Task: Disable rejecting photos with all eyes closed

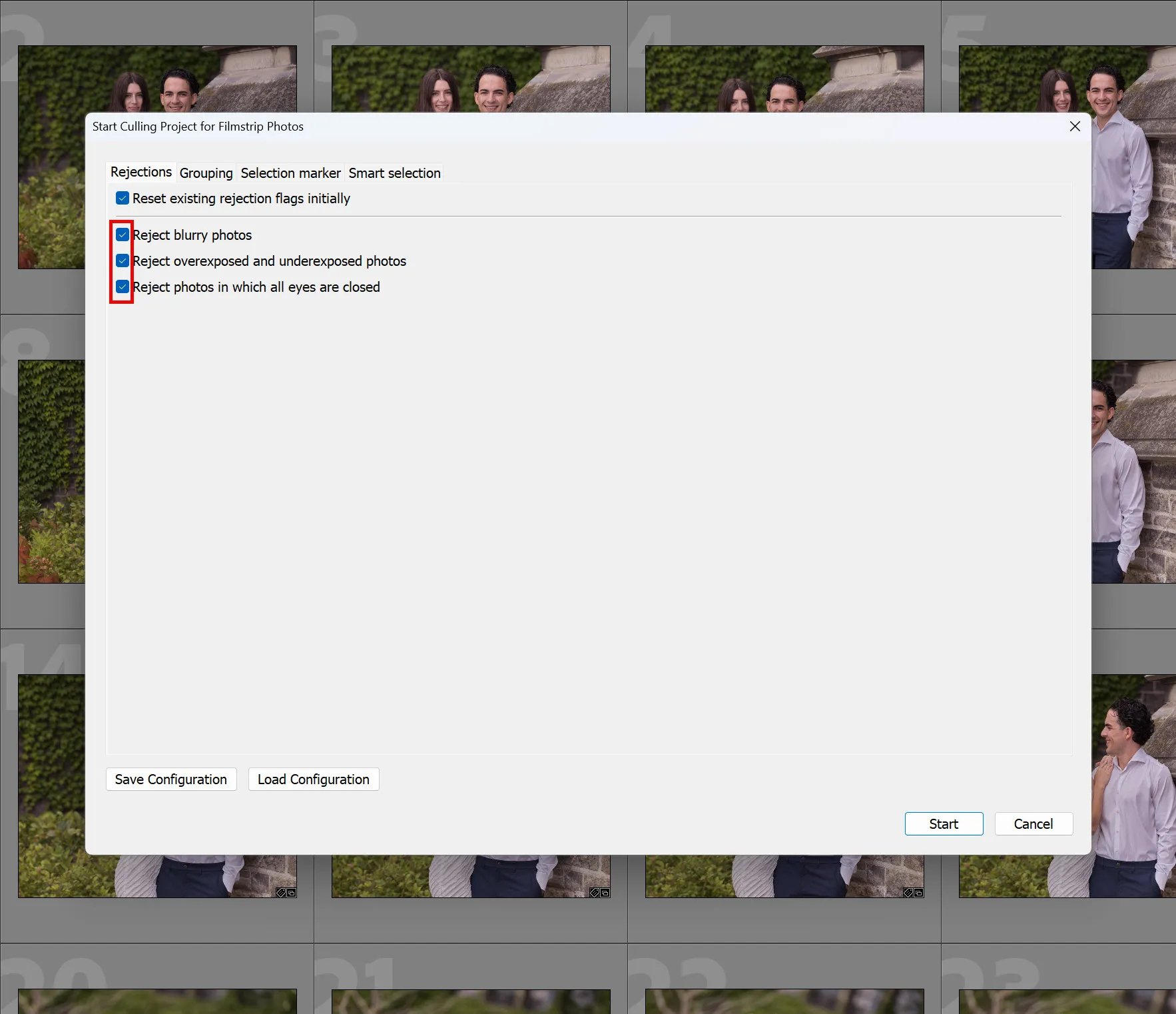Action: (x=123, y=286)
